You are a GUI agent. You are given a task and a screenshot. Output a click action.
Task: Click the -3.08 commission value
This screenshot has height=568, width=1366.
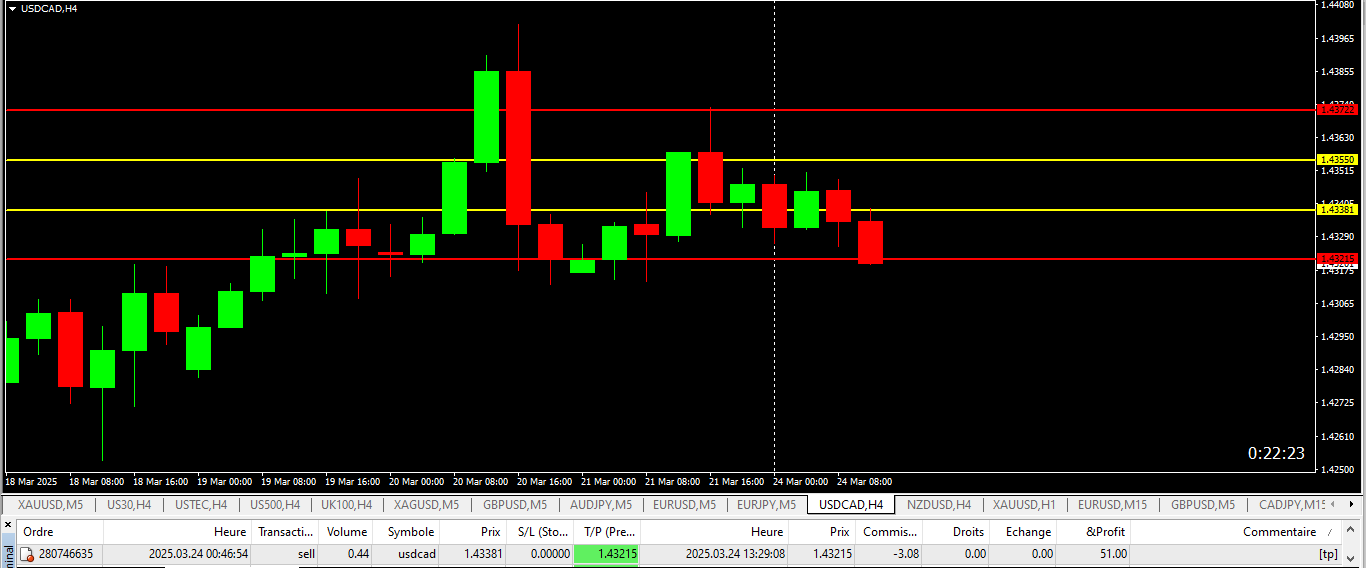pos(904,554)
